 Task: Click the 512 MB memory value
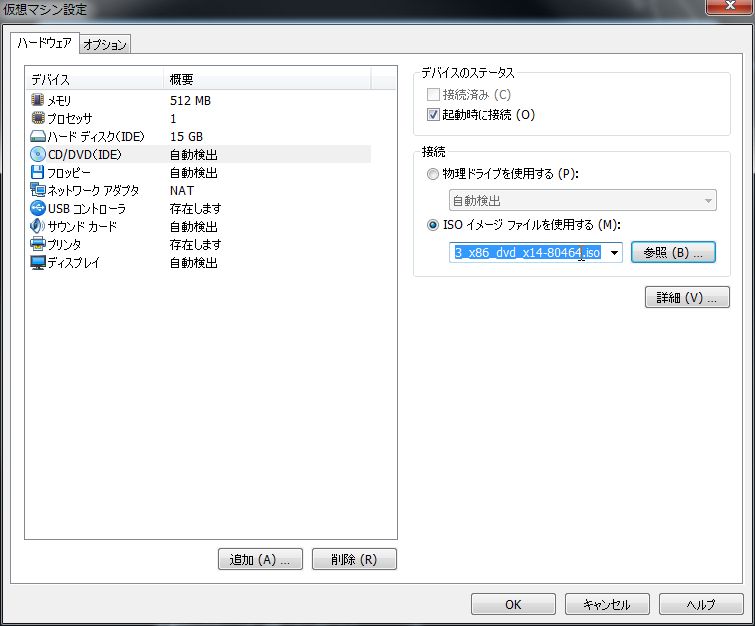point(190,101)
